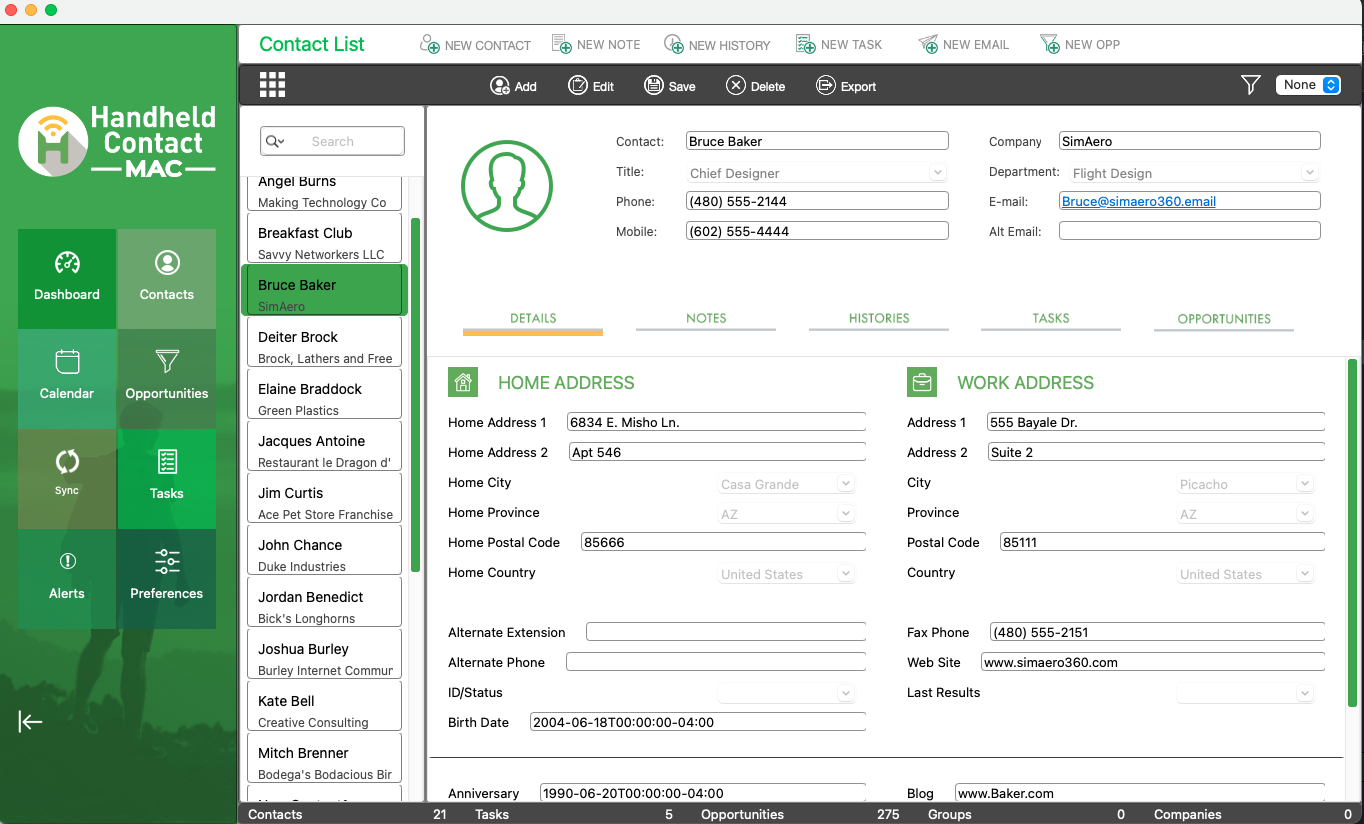Select Joshua Burley in the contact list

(x=324, y=654)
